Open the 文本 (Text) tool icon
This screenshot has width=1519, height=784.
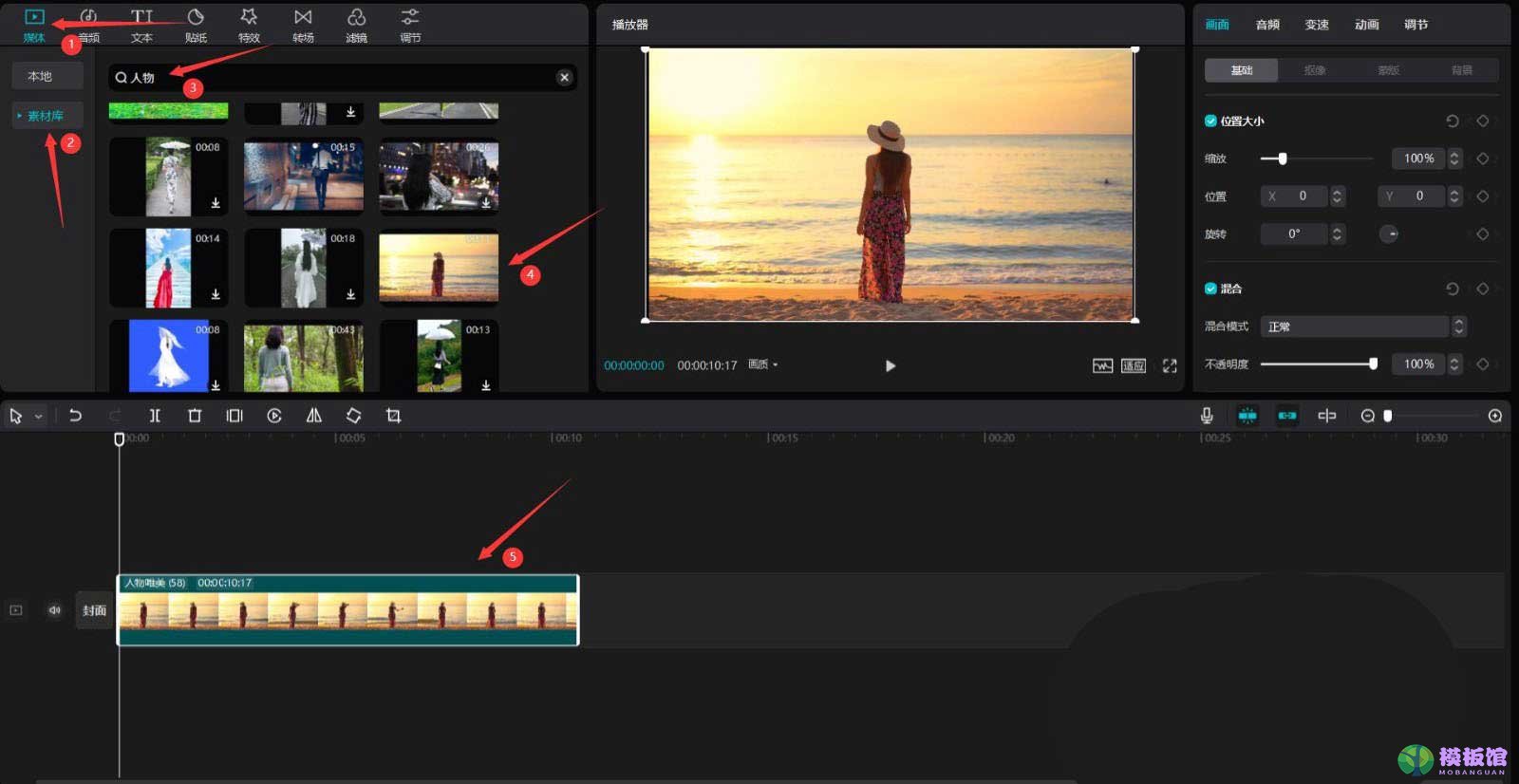click(x=141, y=17)
